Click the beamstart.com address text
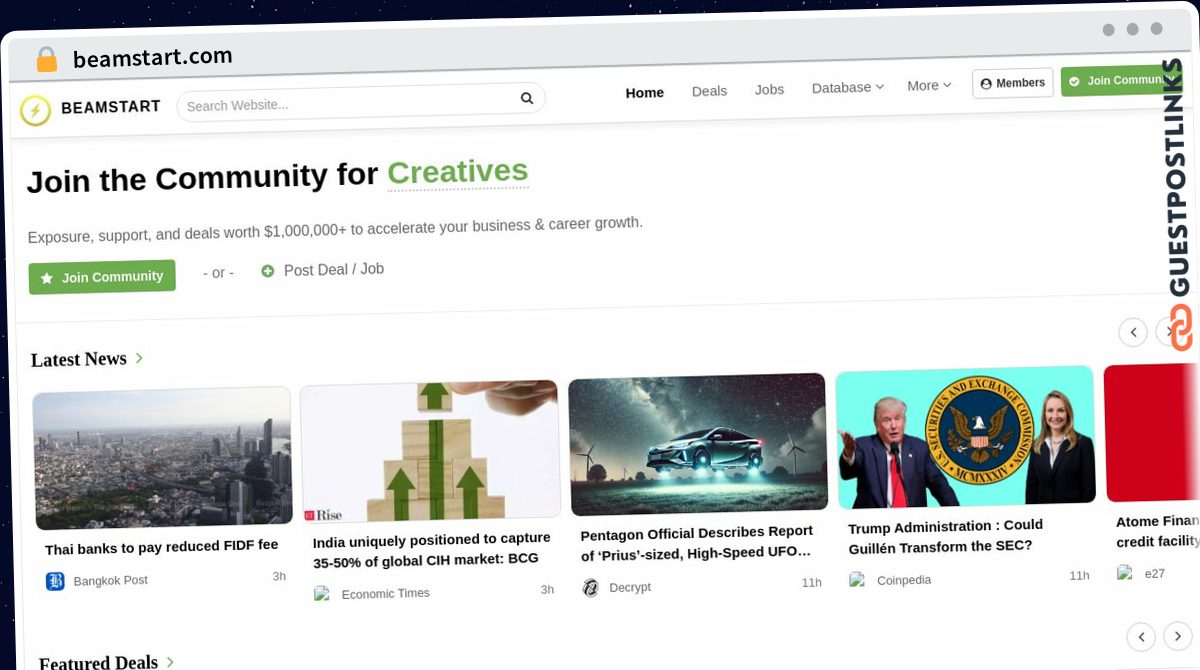This screenshot has width=1200, height=670. [152, 58]
